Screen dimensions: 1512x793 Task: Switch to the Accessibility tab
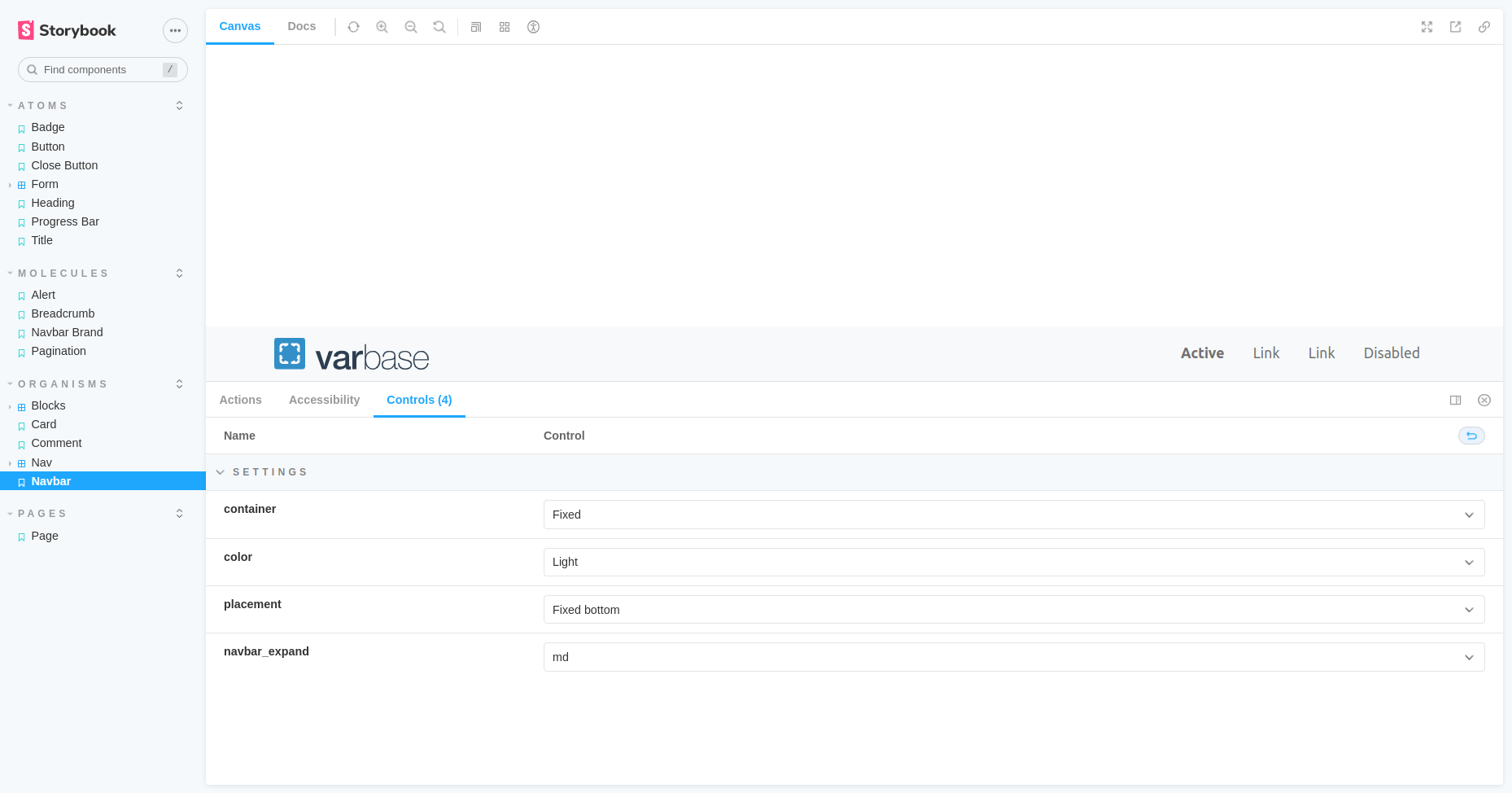click(x=324, y=400)
